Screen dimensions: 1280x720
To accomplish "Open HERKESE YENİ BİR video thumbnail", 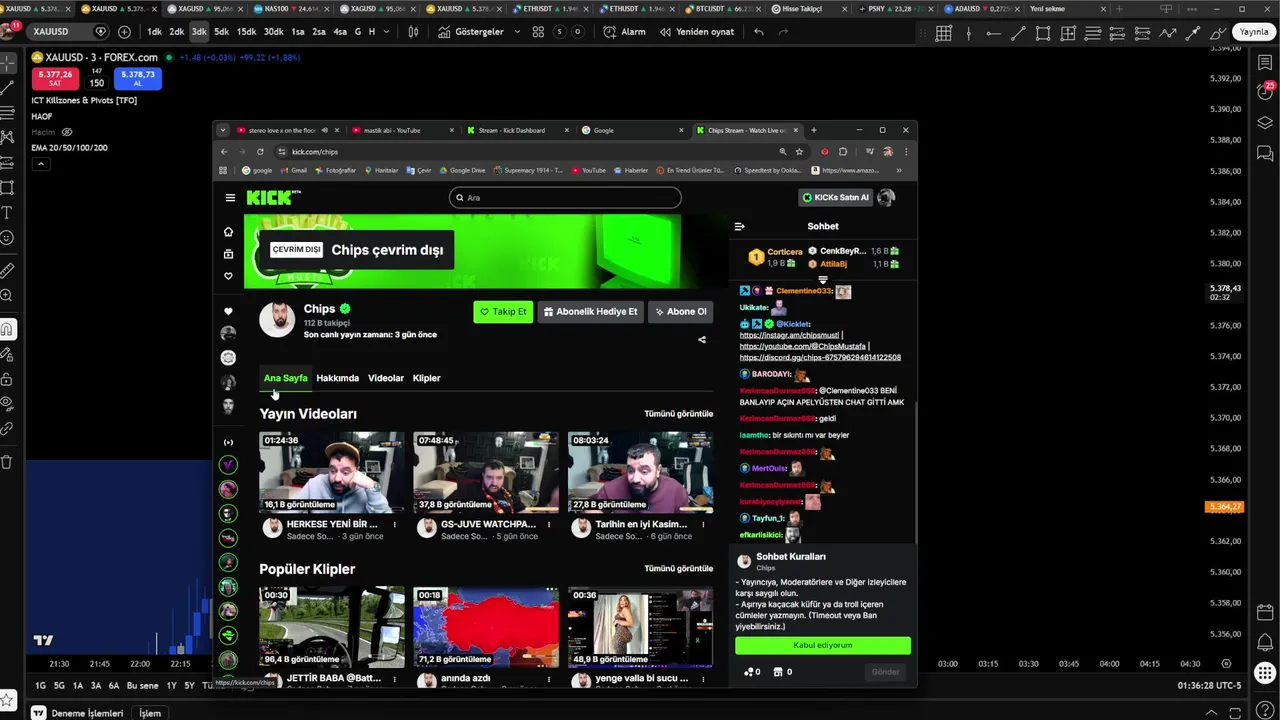I will [332, 472].
